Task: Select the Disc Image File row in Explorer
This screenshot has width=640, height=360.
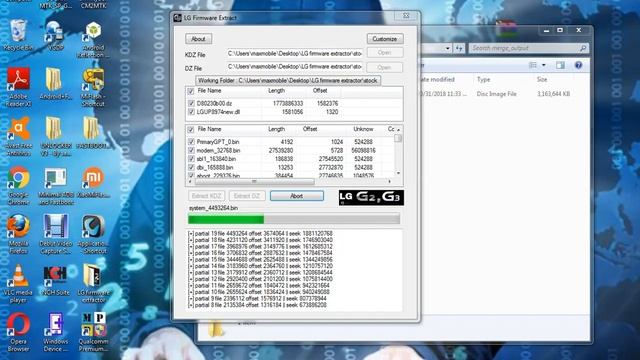Action: pos(496,94)
